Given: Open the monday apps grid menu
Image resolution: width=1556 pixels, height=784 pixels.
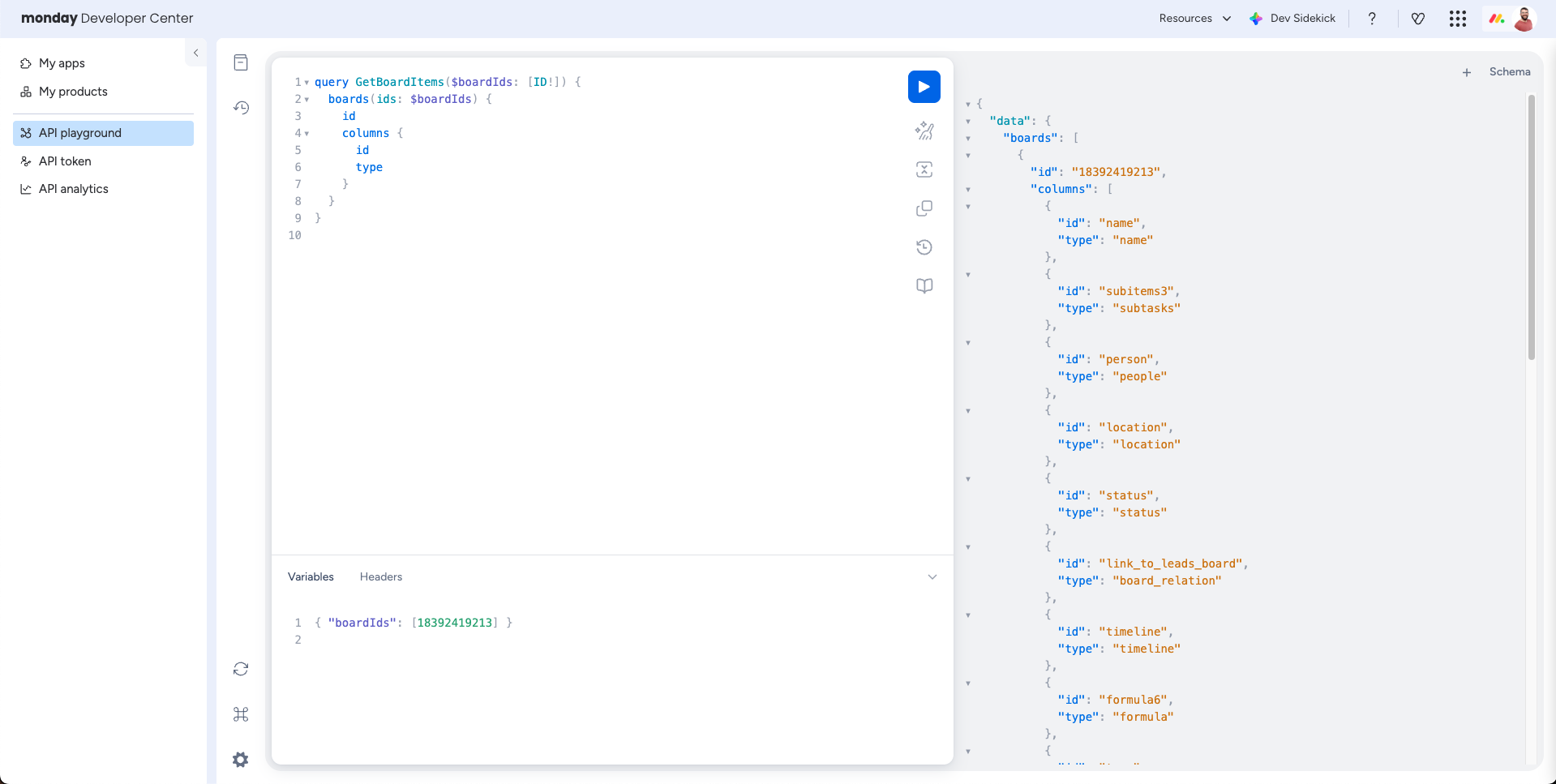Looking at the screenshot, I should point(1457,18).
